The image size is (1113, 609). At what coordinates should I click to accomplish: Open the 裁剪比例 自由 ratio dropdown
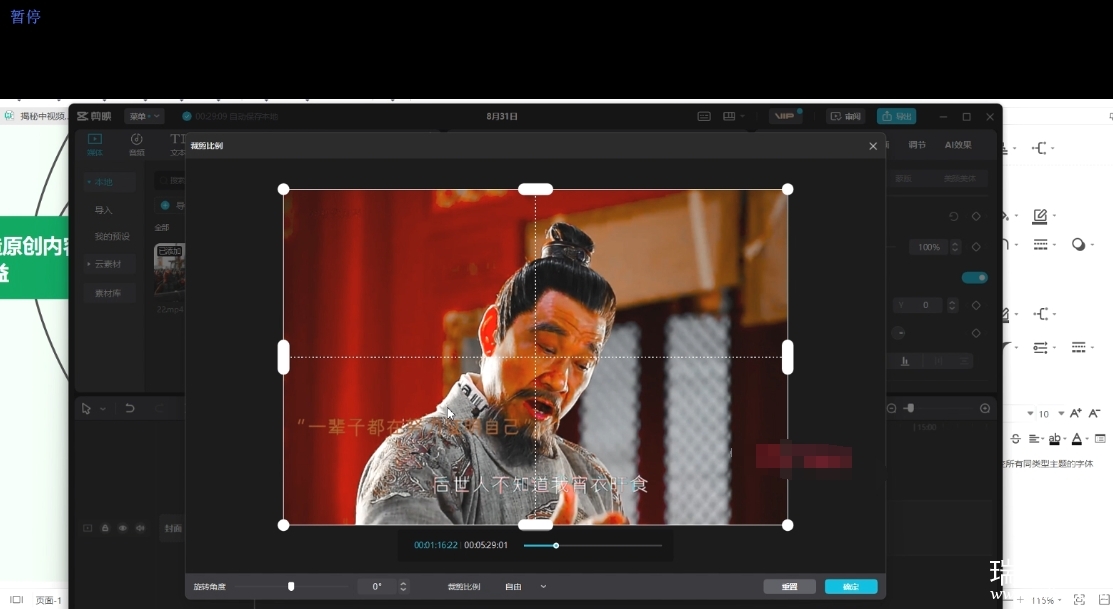[x=525, y=587]
